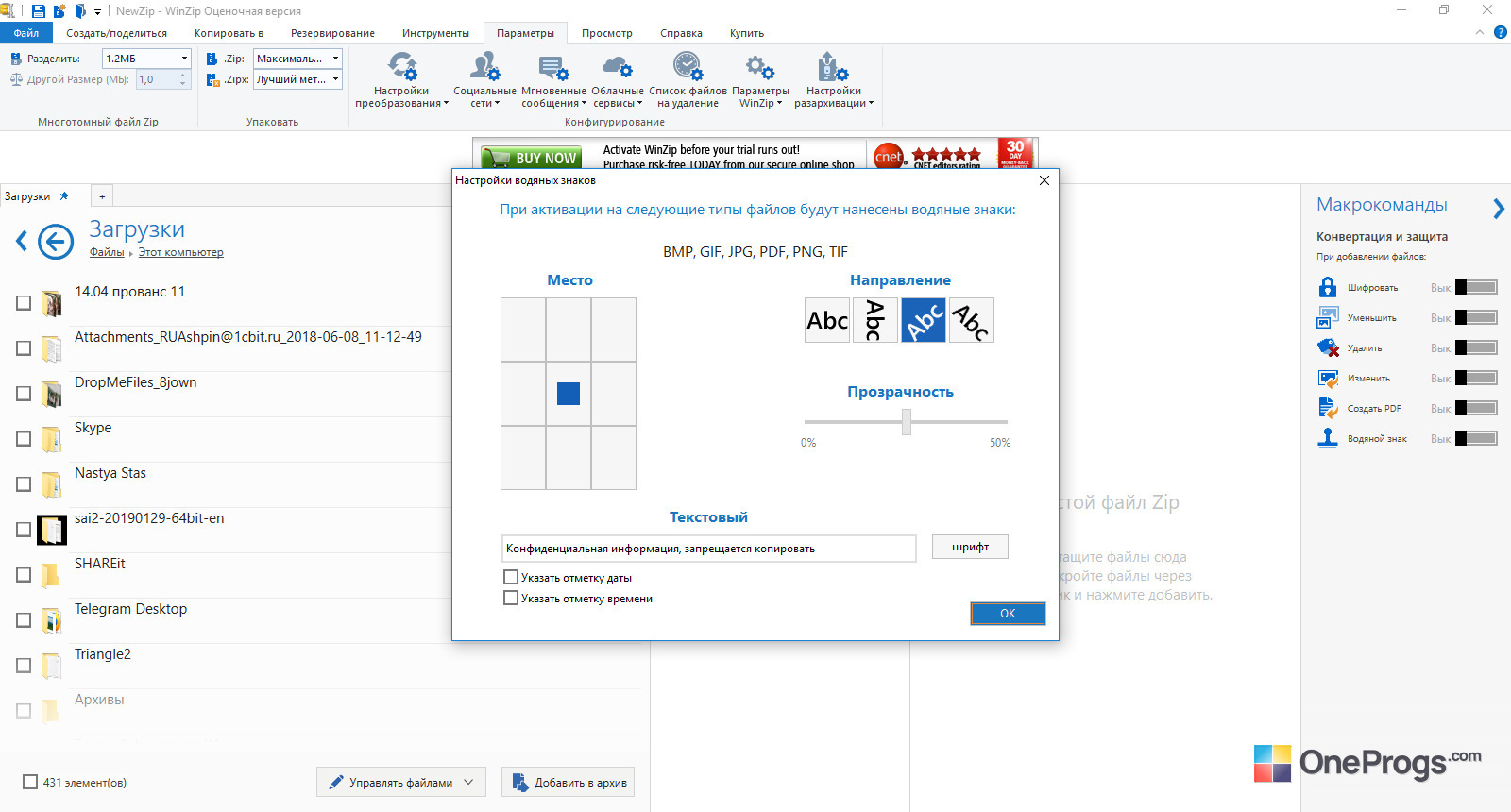Open the instant messaging settings icon (Мгновенные сообщения)

pyautogui.click(x=553, y=66)
